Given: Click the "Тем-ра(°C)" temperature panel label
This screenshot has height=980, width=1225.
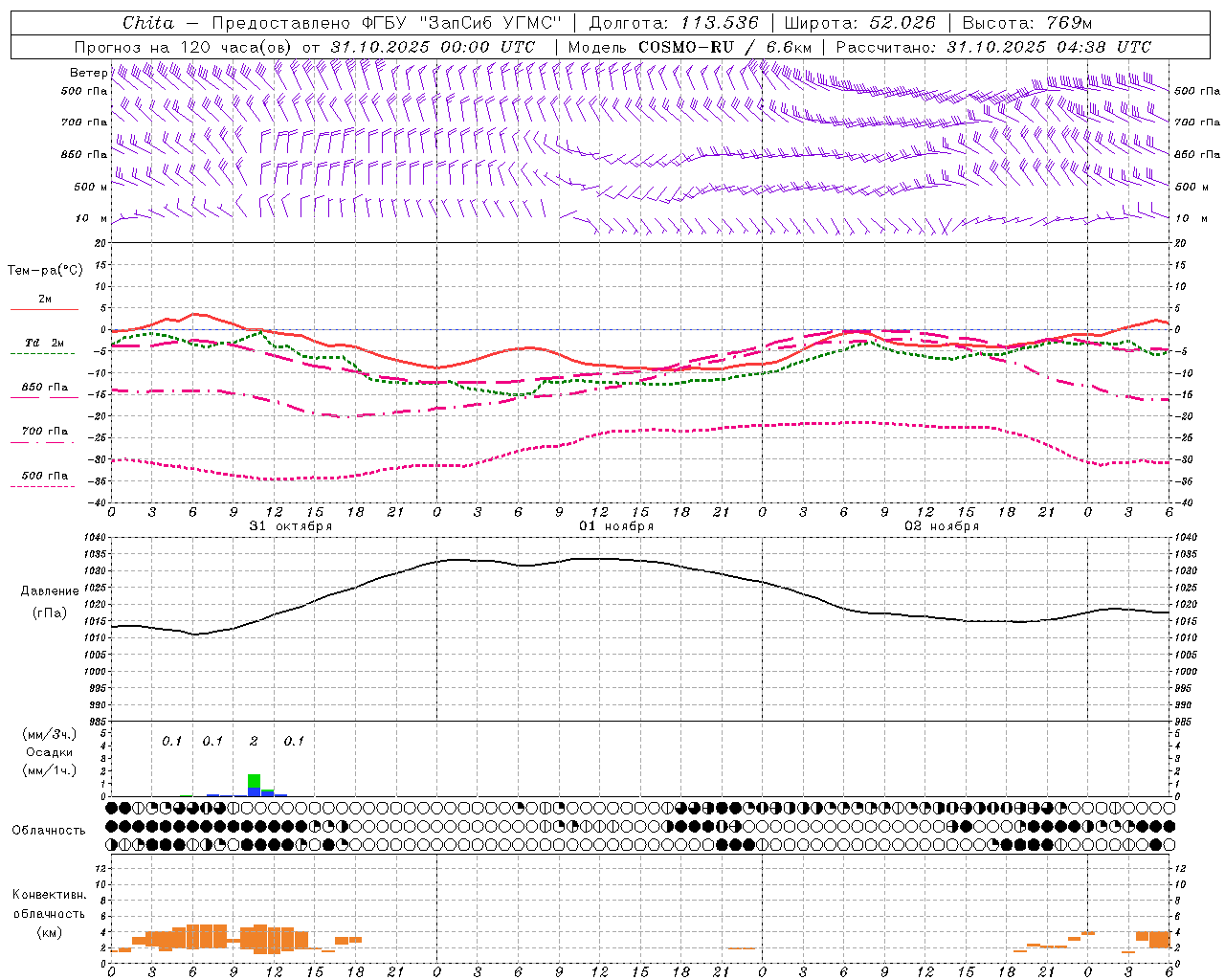Looking at the screenshot, I should [45, 271].
